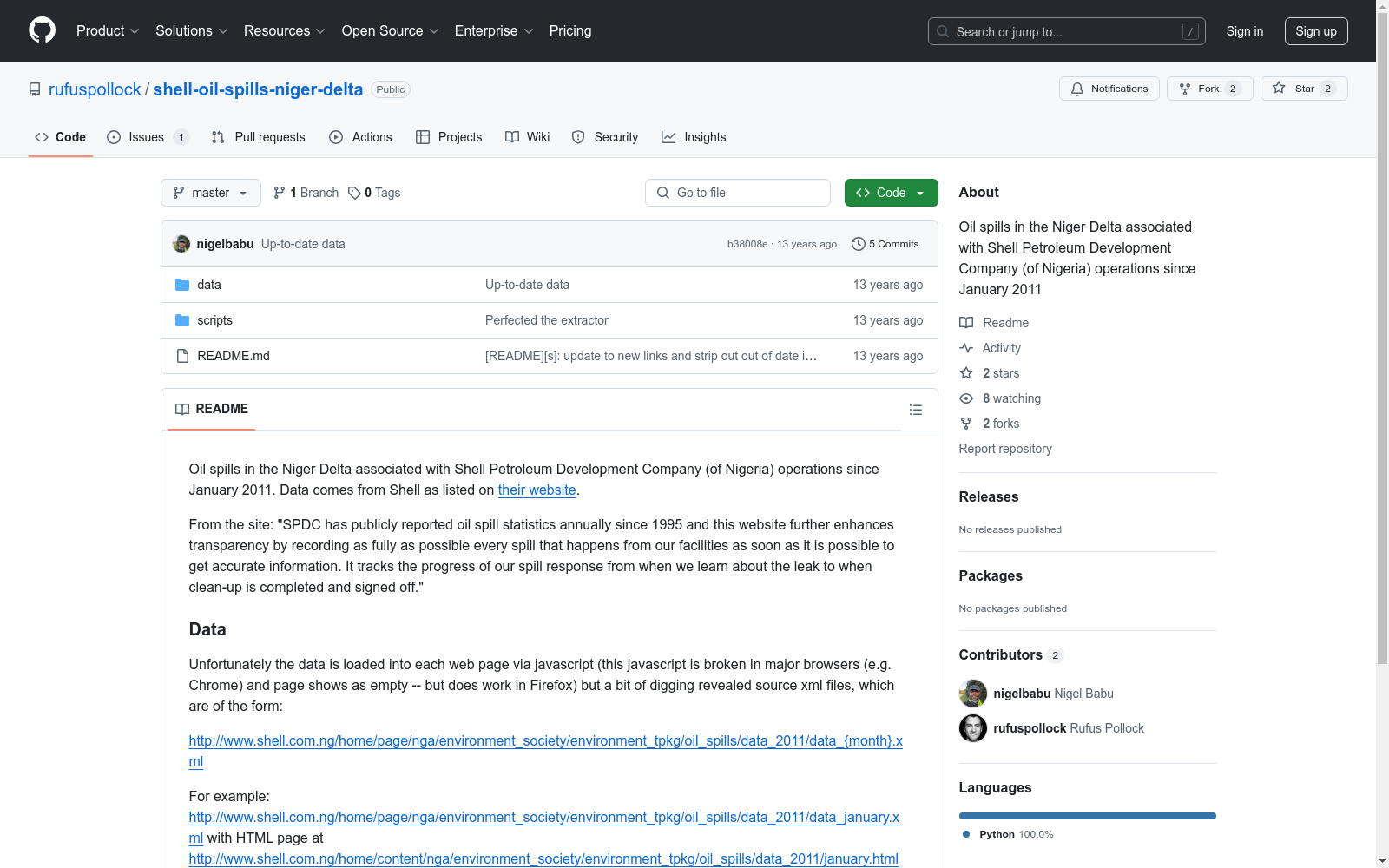Click the Notifications button
The height and width of the screenshot is (868, 1389).
coord(1109,89)
